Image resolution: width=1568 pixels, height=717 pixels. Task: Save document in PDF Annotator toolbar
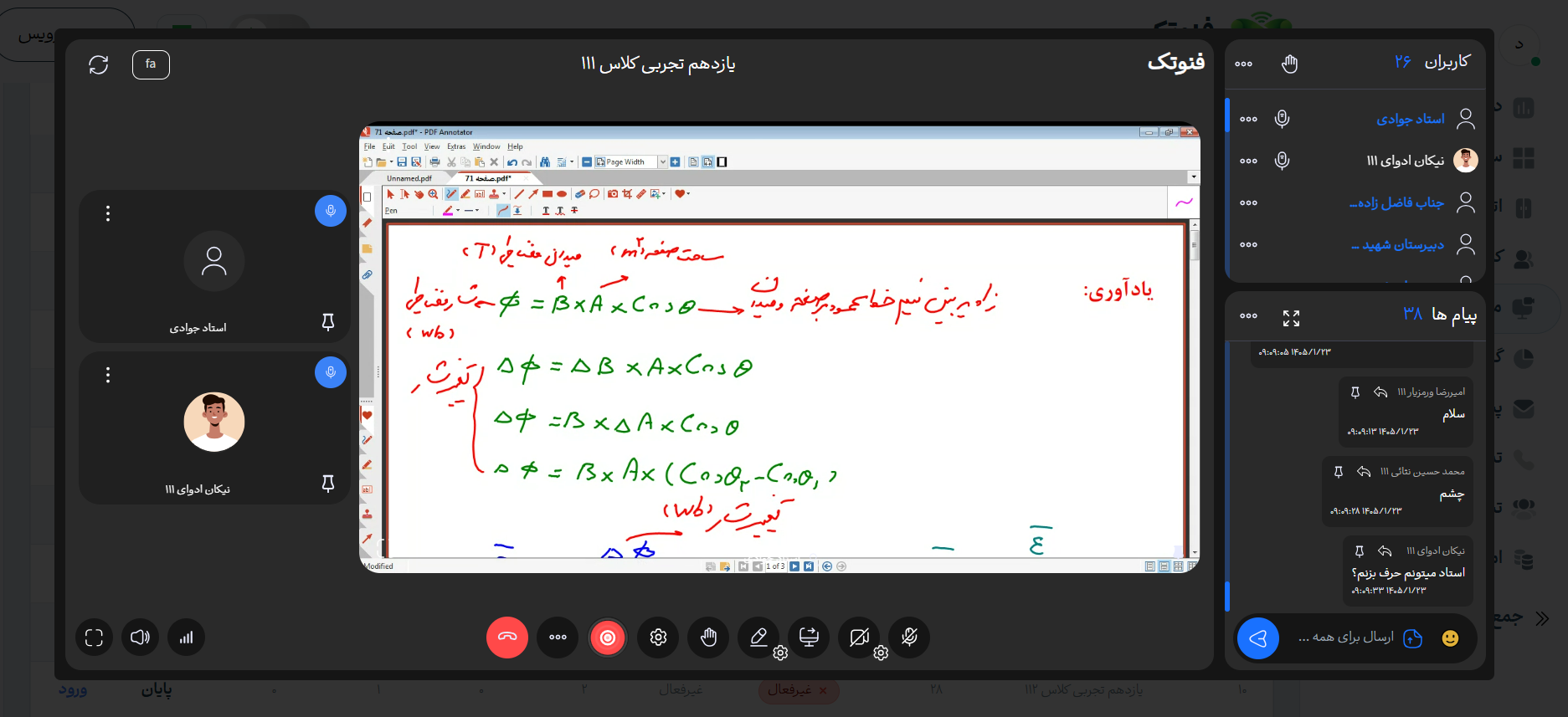point(402,162)
